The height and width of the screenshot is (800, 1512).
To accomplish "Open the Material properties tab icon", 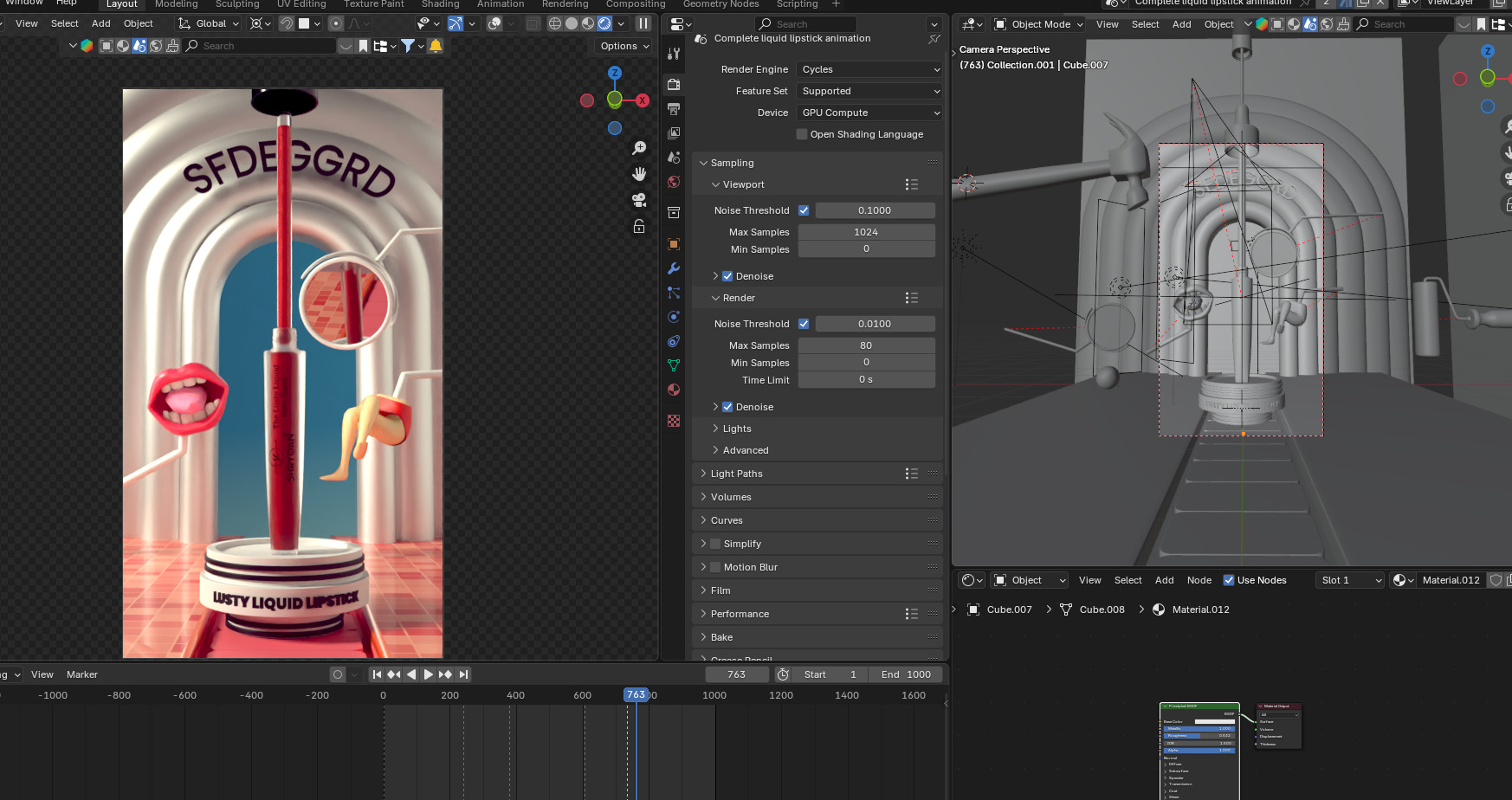I will pos(674,390).
